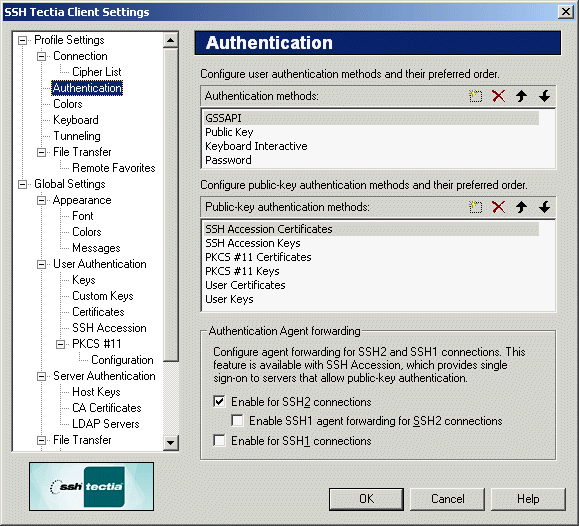Open Font under Appearance
The image size is (579, 526).
tap(83, 216)
